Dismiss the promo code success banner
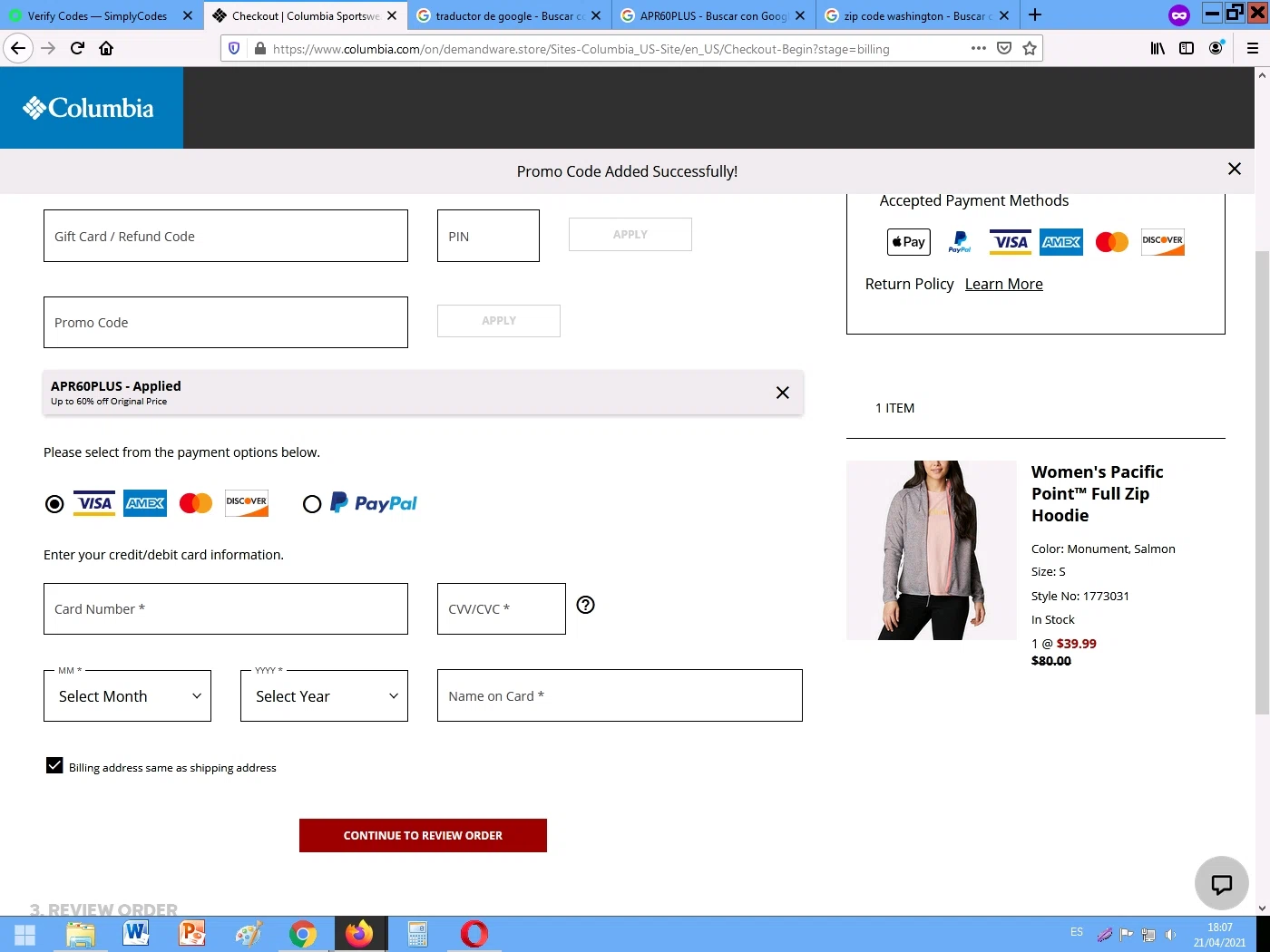1270x952 pixels. pyautogui.click(x=1235, y=169)
